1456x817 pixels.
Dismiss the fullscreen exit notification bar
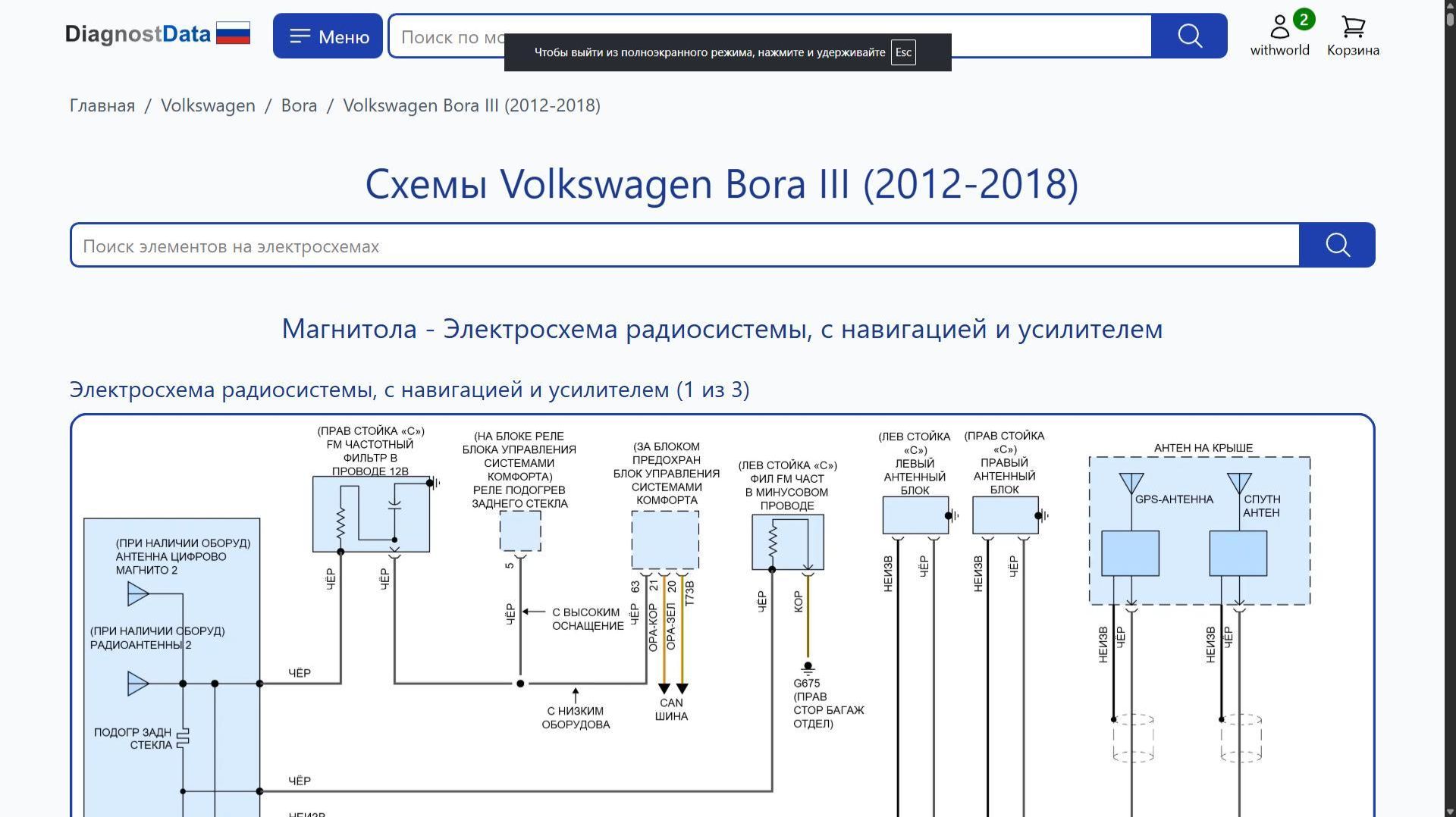point(726,52)
